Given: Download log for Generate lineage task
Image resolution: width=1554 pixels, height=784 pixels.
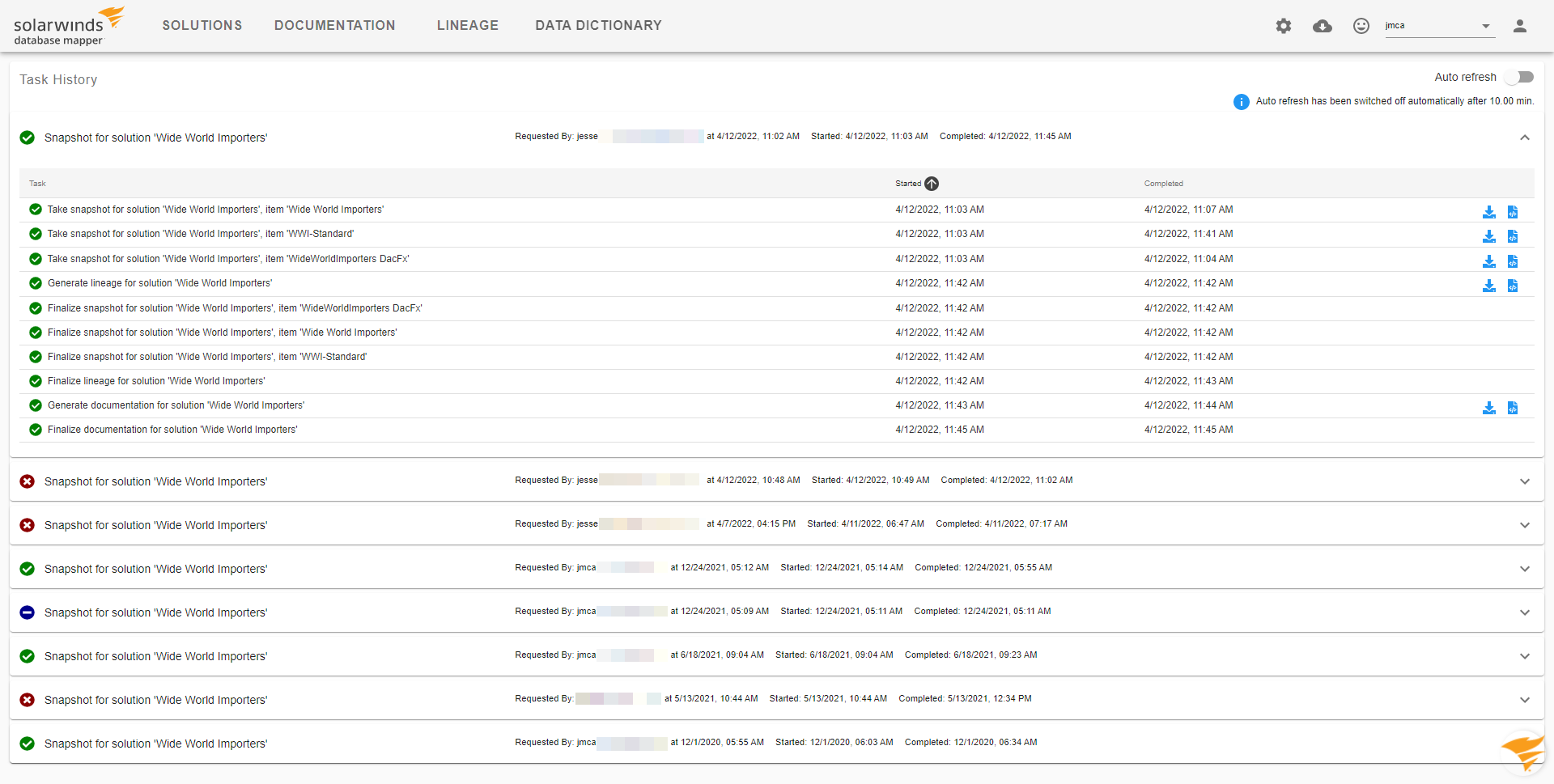Looking at the screenshot, I should pos(1489,286).
